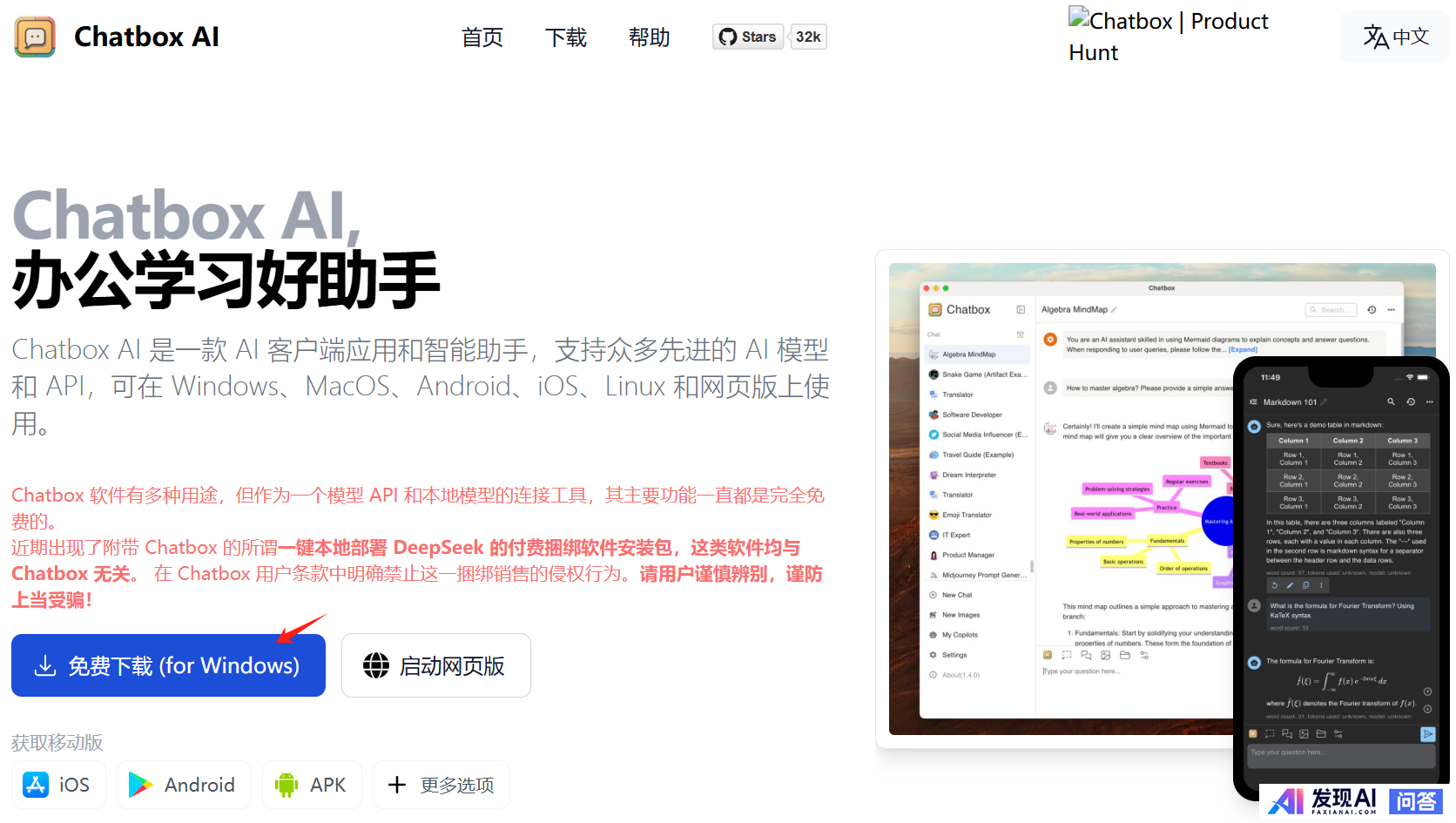Click the send icon in phone mockup
Image resolution: width=1456 pixels, height=823 pixels.
tap(1428, 734)
